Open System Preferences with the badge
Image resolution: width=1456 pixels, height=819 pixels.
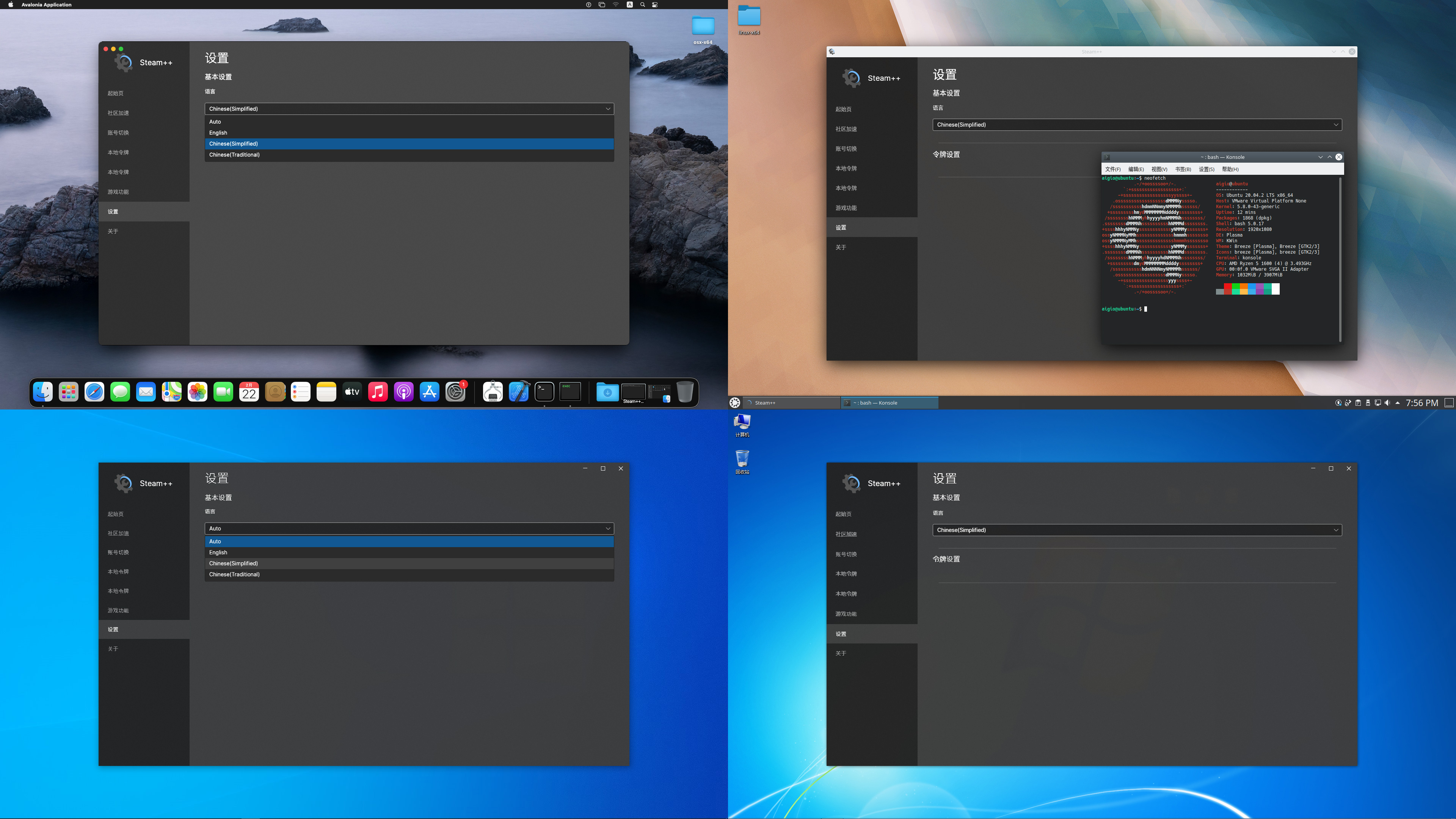455,392
